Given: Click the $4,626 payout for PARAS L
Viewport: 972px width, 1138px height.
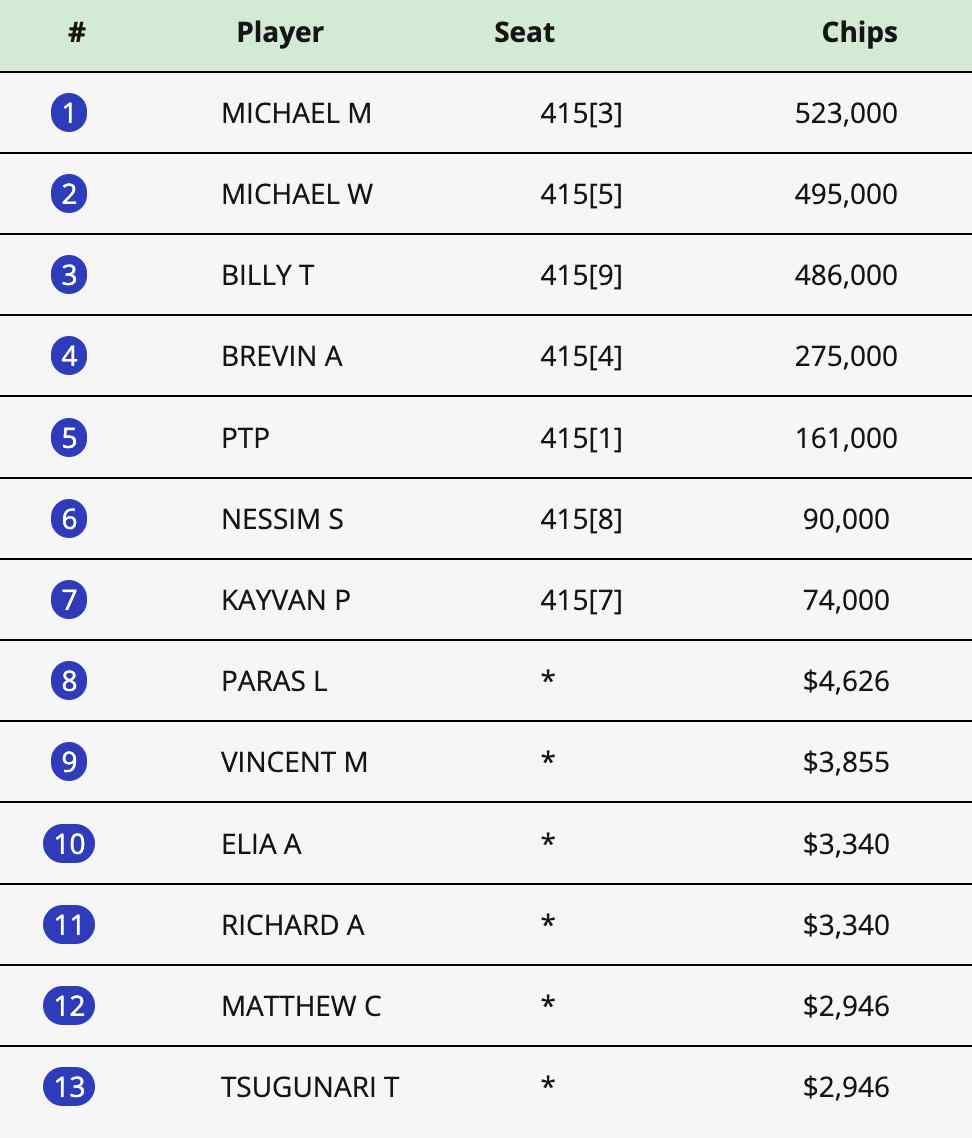Looking at the screenshot, I should click(x=845, y=681).
